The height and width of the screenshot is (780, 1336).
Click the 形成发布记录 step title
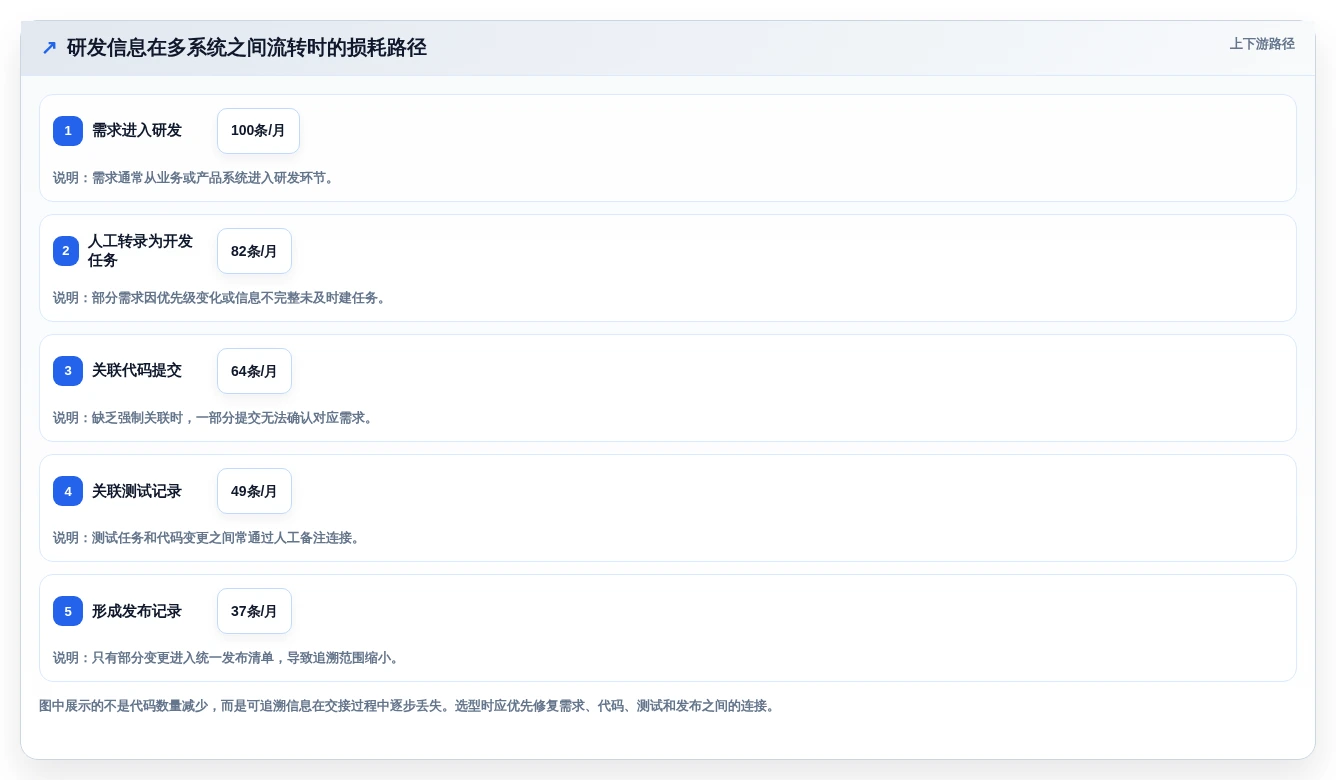point(137,611)
